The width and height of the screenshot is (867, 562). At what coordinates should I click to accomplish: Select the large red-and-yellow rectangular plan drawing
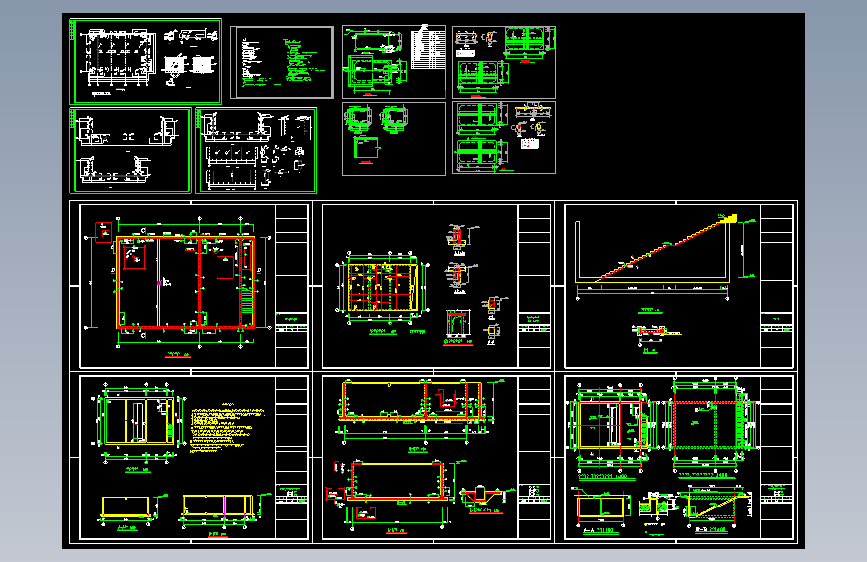(185, 283)
